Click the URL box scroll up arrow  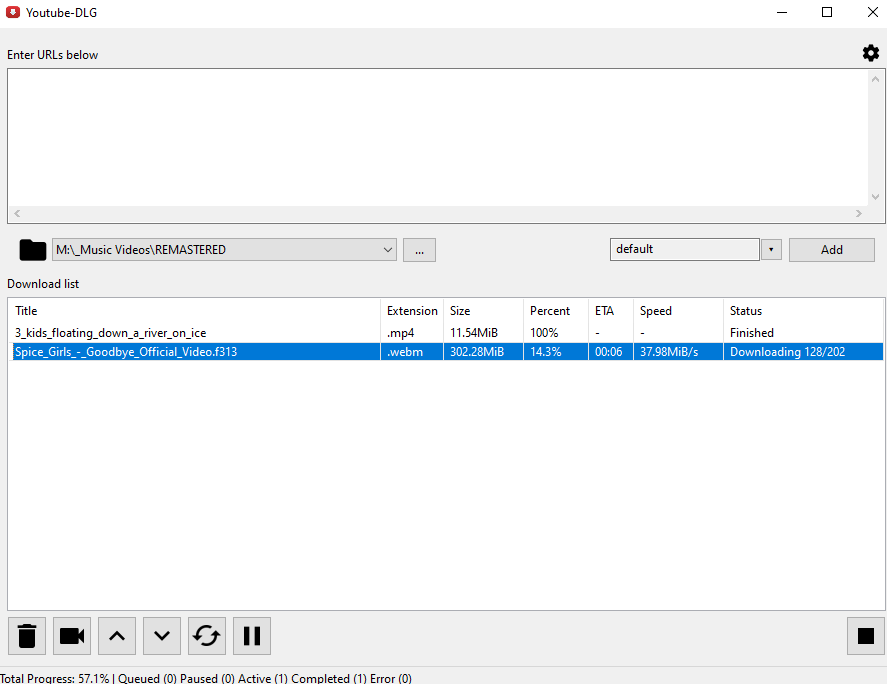click(x=876, y=79)
